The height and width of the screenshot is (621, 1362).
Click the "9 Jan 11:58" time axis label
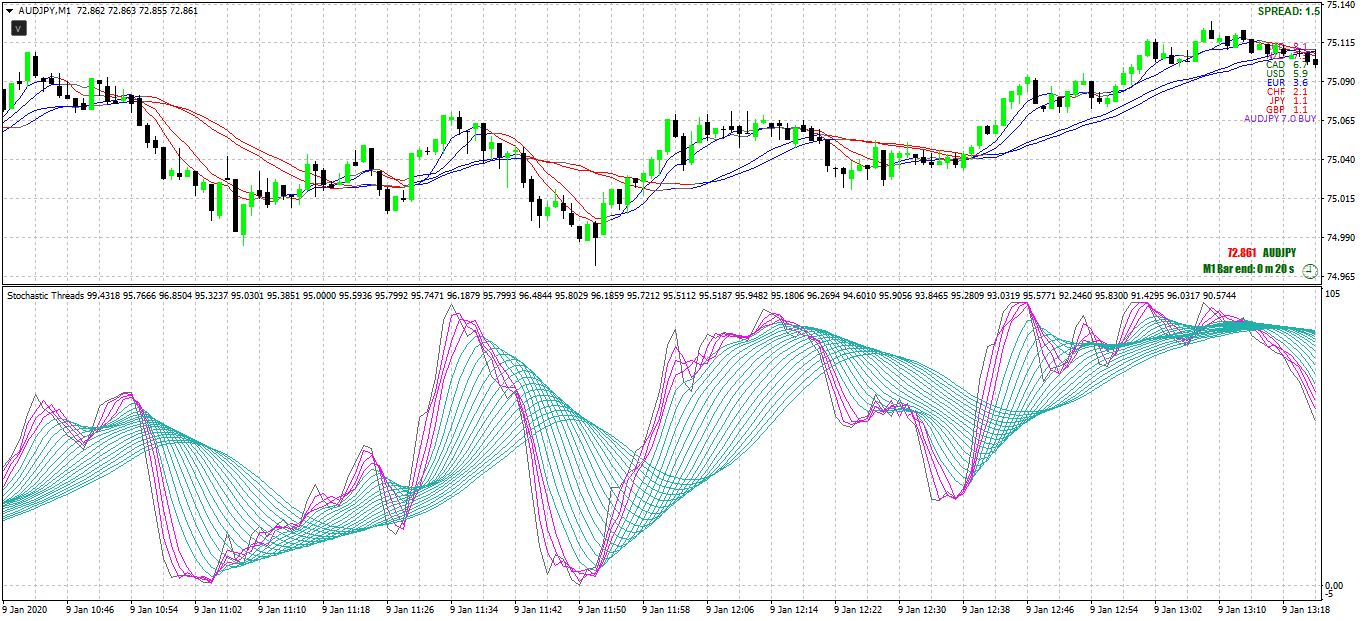click(x=667, y=609)
